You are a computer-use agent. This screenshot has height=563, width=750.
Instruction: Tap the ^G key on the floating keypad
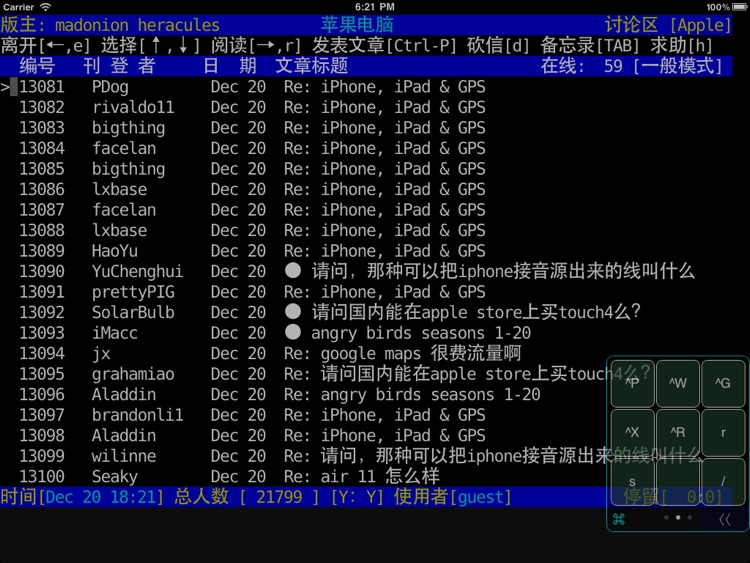click(723, 383)
